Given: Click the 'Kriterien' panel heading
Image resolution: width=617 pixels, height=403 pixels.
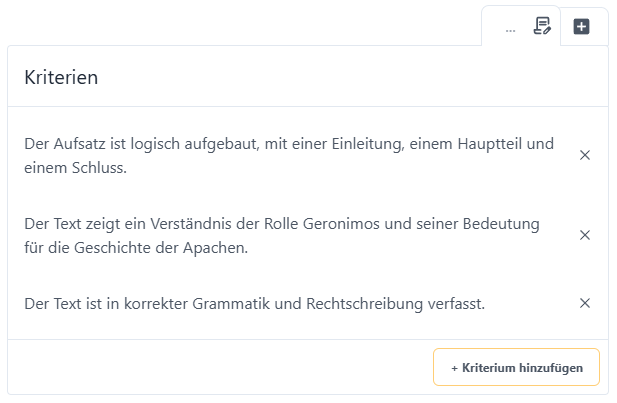Looking at the screenshot, I should point(61,77).
